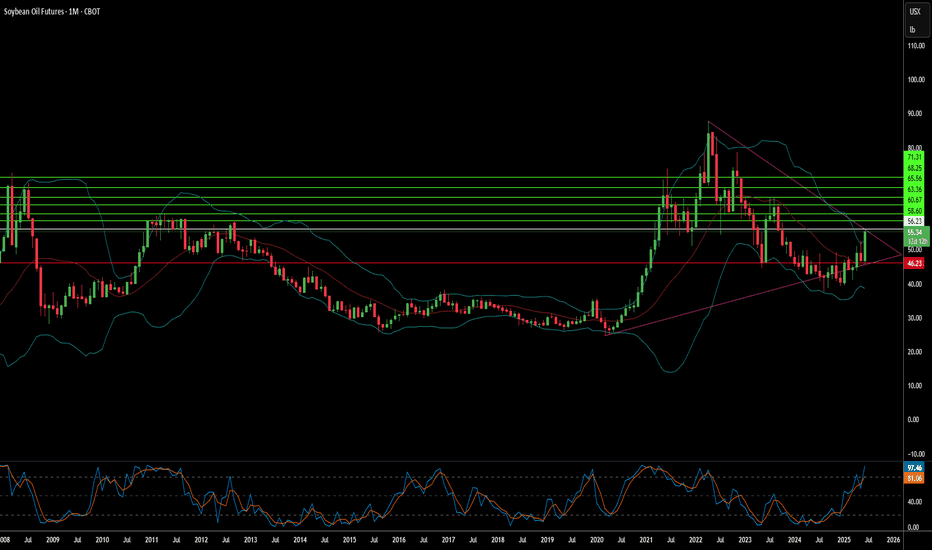Click the 2025 label on time axis
The height and width of the screenshot is (550, 932).
(x=843, y=540)
